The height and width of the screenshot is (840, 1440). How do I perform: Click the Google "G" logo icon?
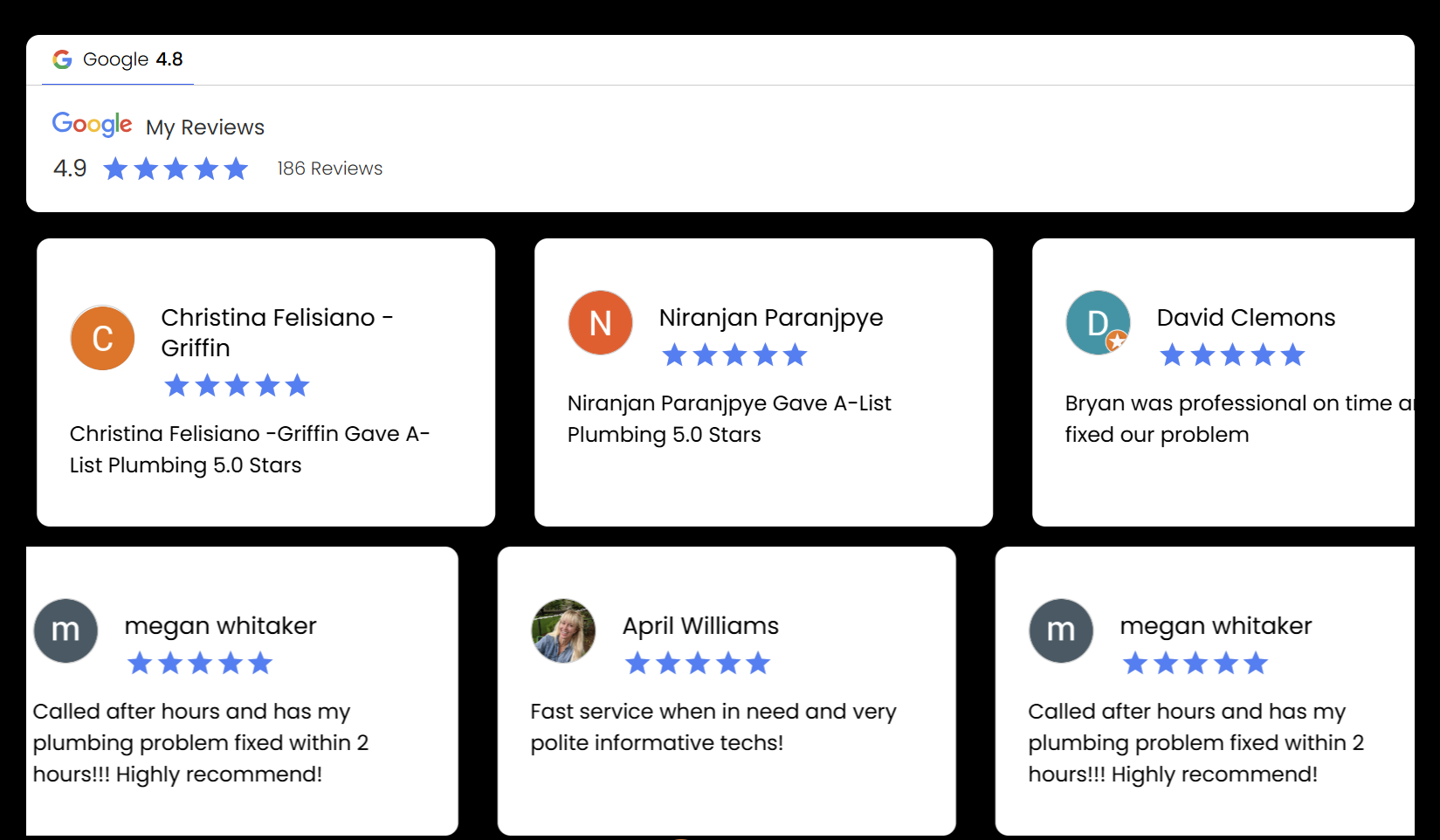click(x=62, y=59)
